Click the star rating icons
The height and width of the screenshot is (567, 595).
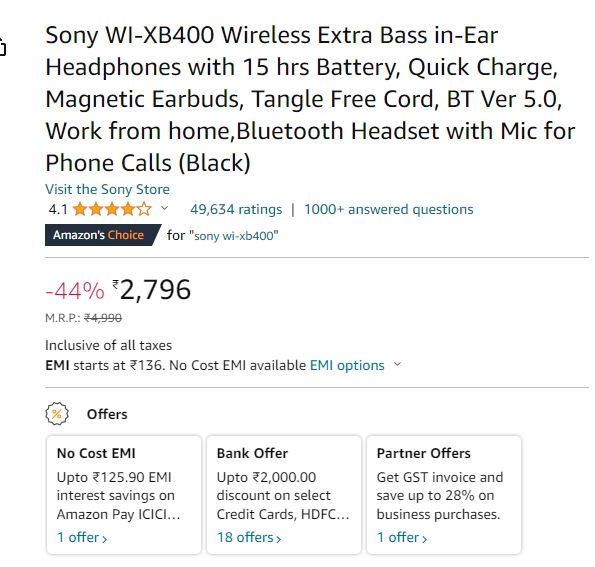pos(112,209)
